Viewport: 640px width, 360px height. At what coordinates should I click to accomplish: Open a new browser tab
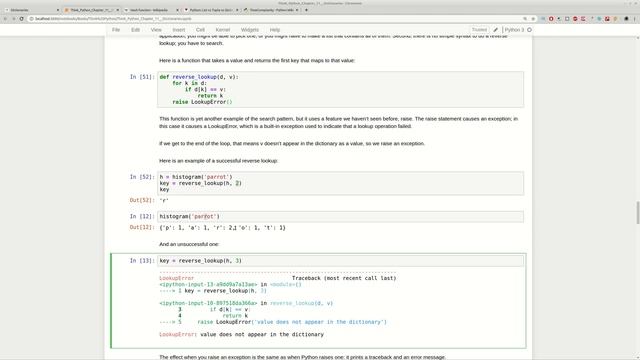tap(307, 10)
